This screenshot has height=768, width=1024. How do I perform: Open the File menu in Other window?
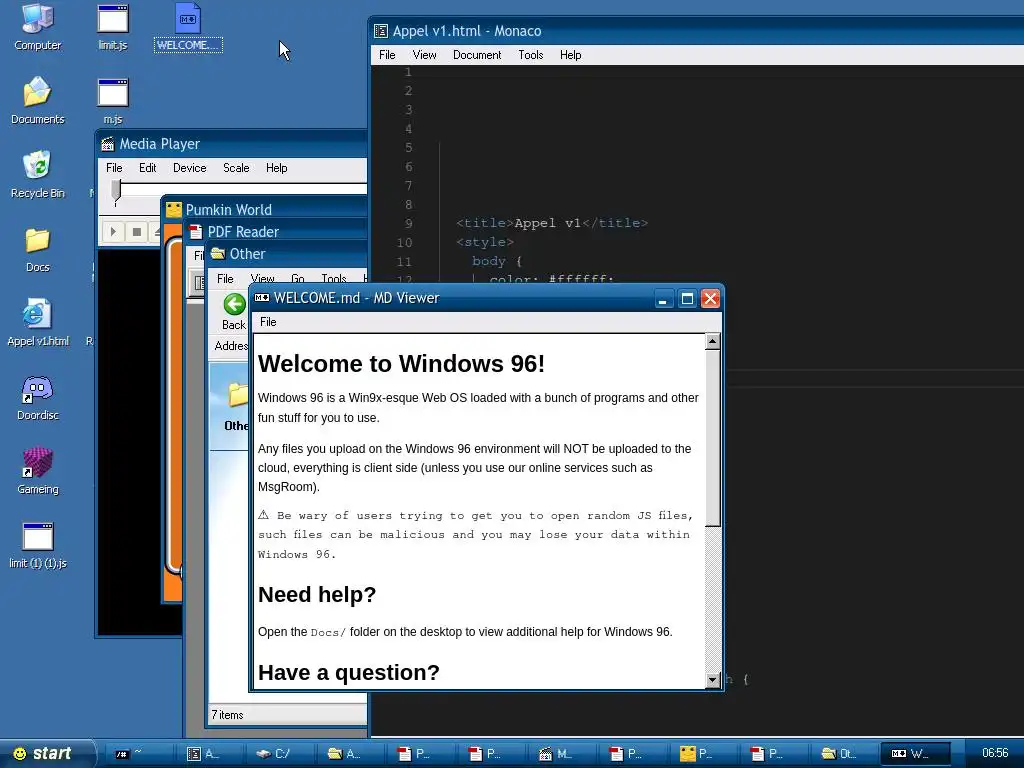[225, 279]
